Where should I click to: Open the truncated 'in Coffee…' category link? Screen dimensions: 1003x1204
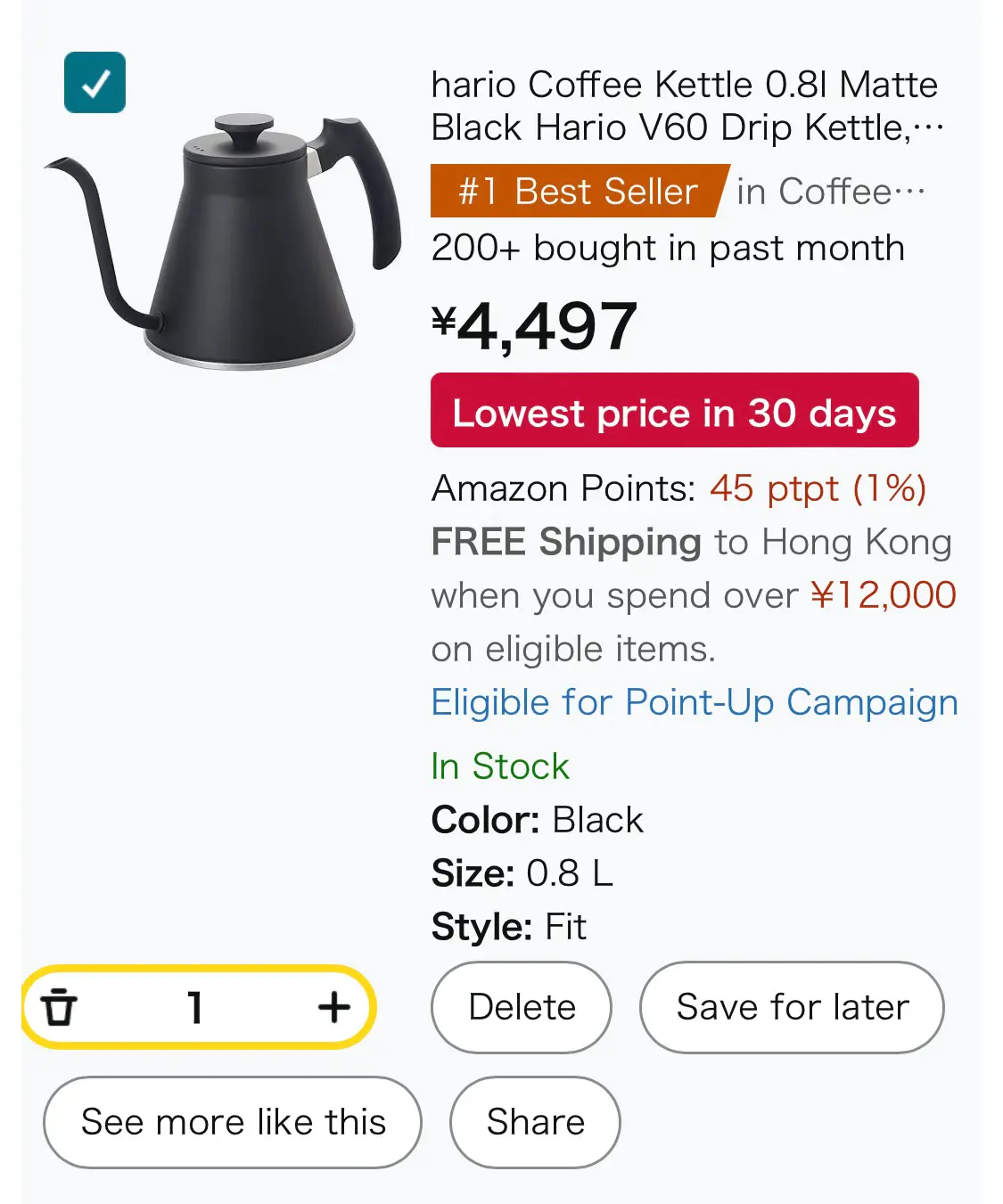tap(831, 191)
